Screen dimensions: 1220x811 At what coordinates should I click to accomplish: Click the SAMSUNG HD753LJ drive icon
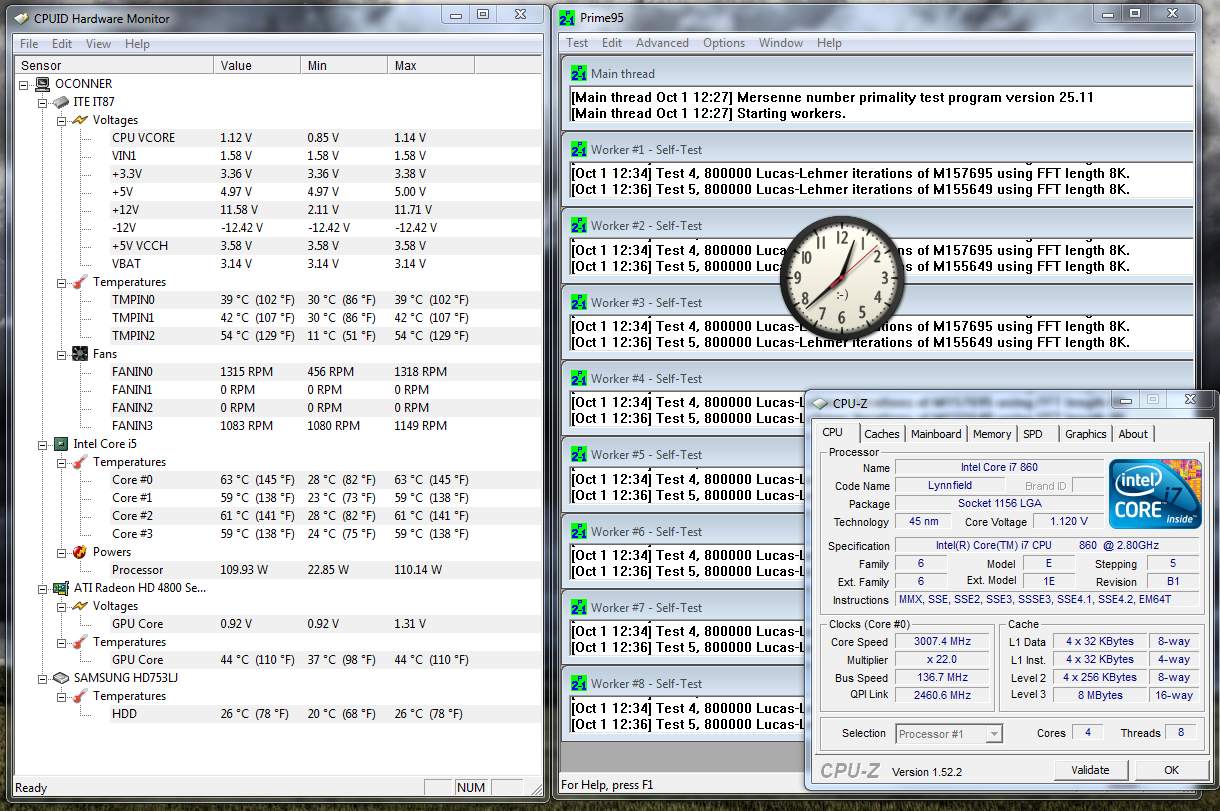click(x=60, y=678)
